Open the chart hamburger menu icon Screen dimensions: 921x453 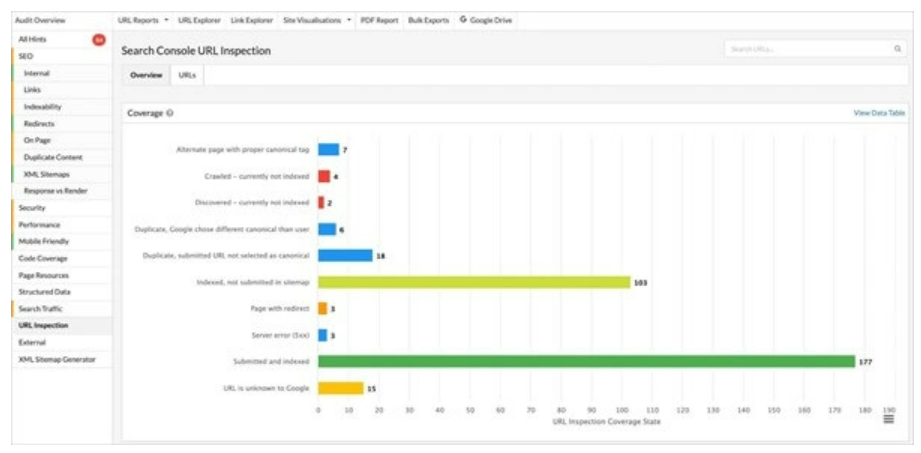click(888, 419)
